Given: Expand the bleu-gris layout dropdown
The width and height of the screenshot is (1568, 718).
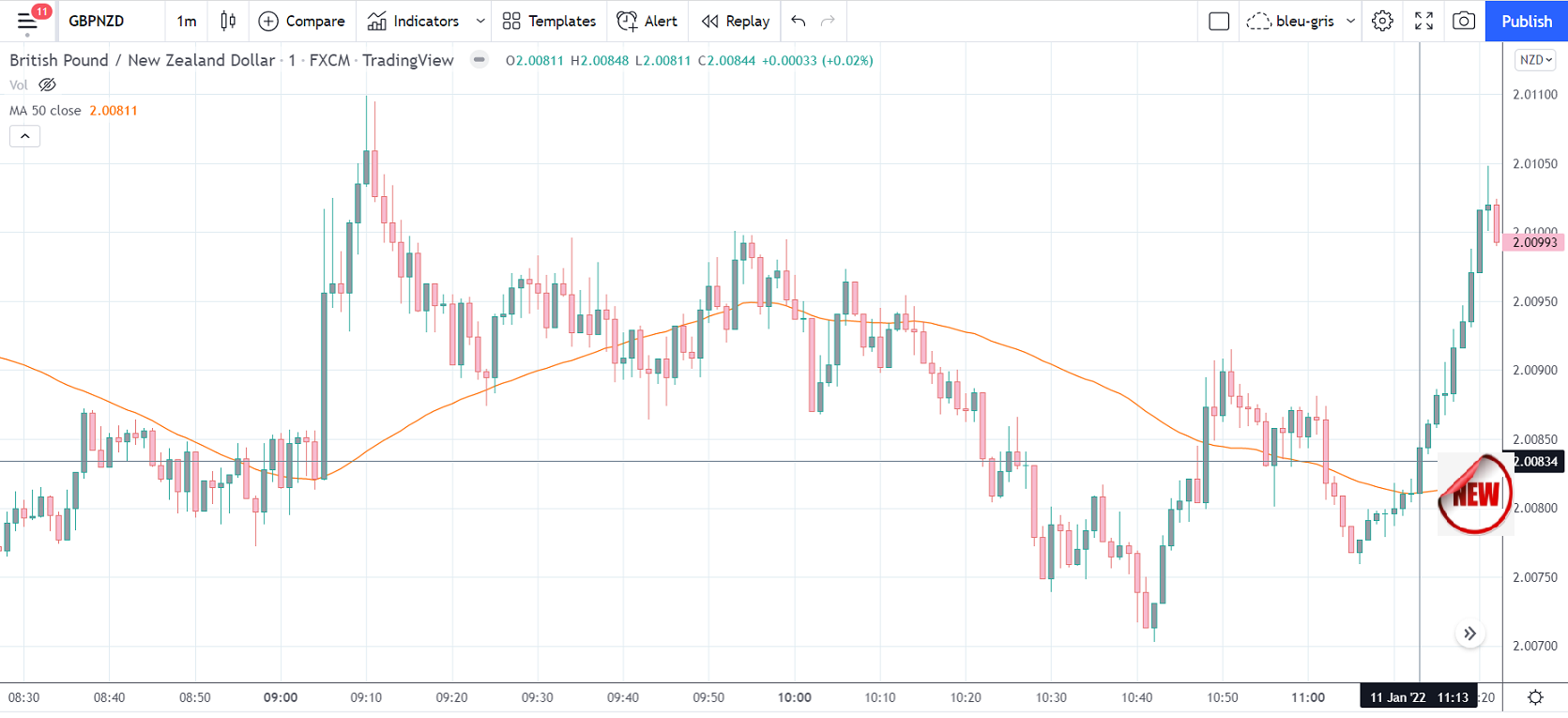Looking at the screenshot, I should tap(1351, 21).
